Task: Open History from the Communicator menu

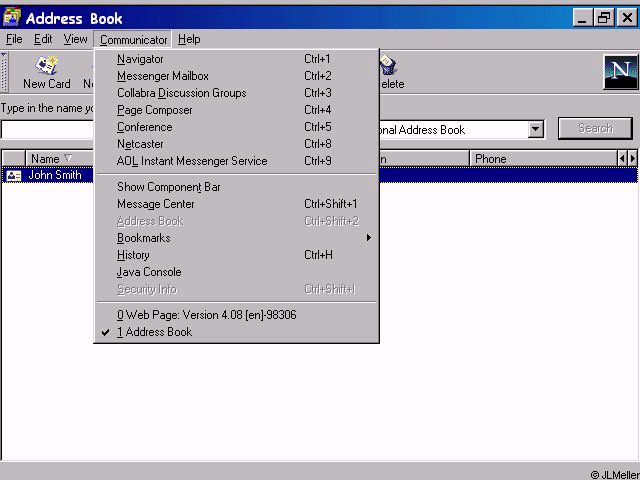Action: pos(236,255)
